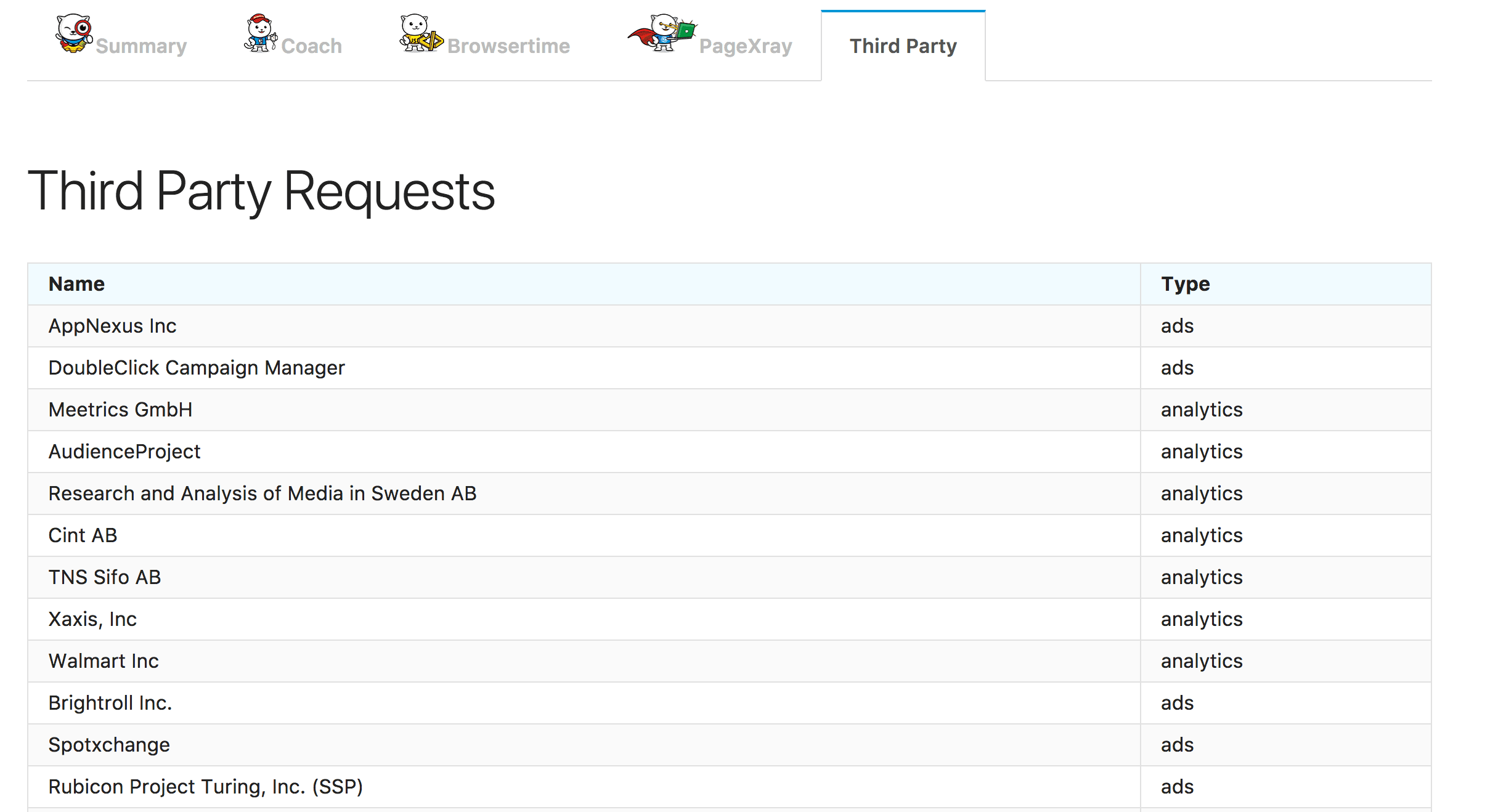This screenshot has height=812, width=1506.
Task: Click the Spotxchange row
Action: pos(109,745)
